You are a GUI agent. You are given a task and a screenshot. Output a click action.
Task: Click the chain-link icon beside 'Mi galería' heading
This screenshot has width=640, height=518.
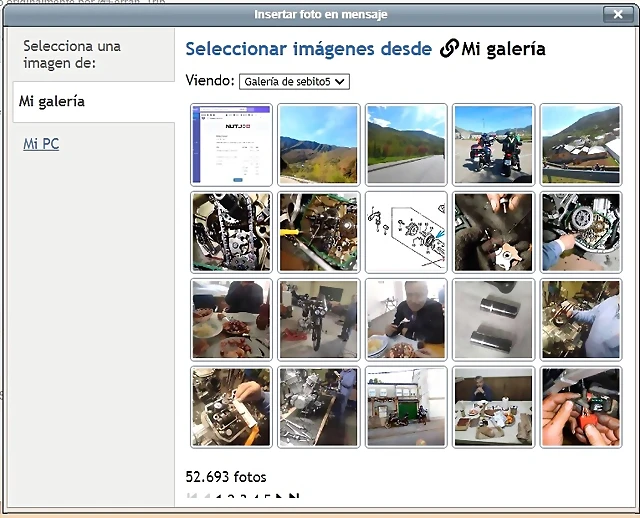pyautogui.click(x=449, y=48)
